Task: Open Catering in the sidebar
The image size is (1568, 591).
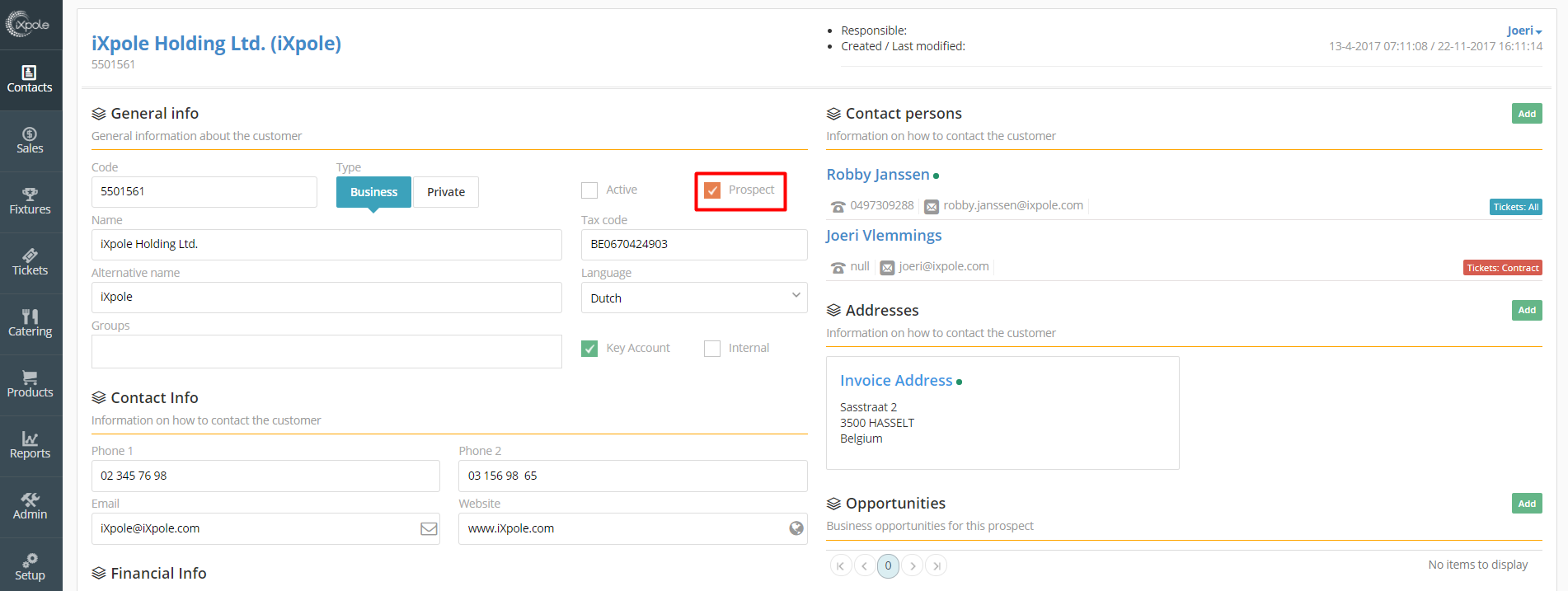Action: click(x=31, y=324)
